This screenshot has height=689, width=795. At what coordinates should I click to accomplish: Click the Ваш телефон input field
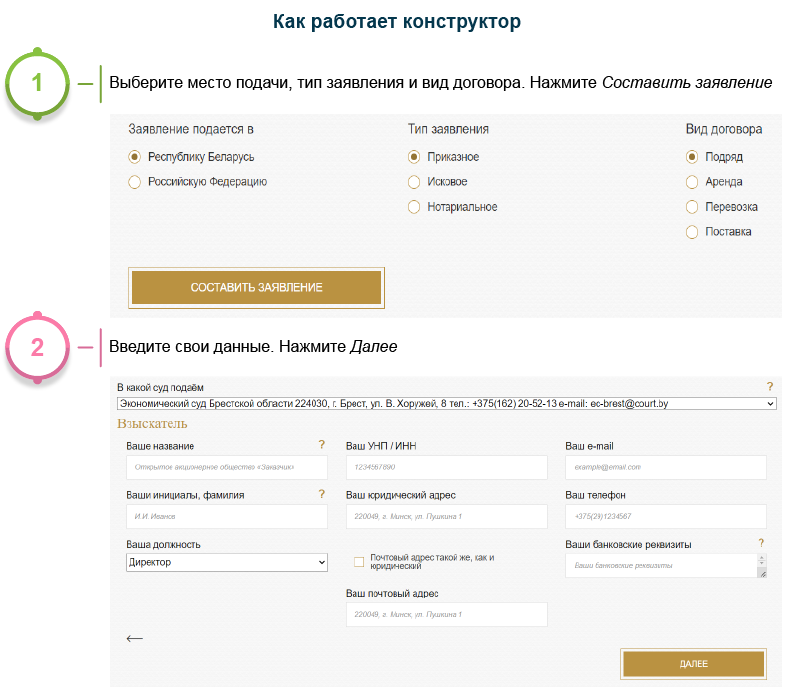click(x=666, y=517)
